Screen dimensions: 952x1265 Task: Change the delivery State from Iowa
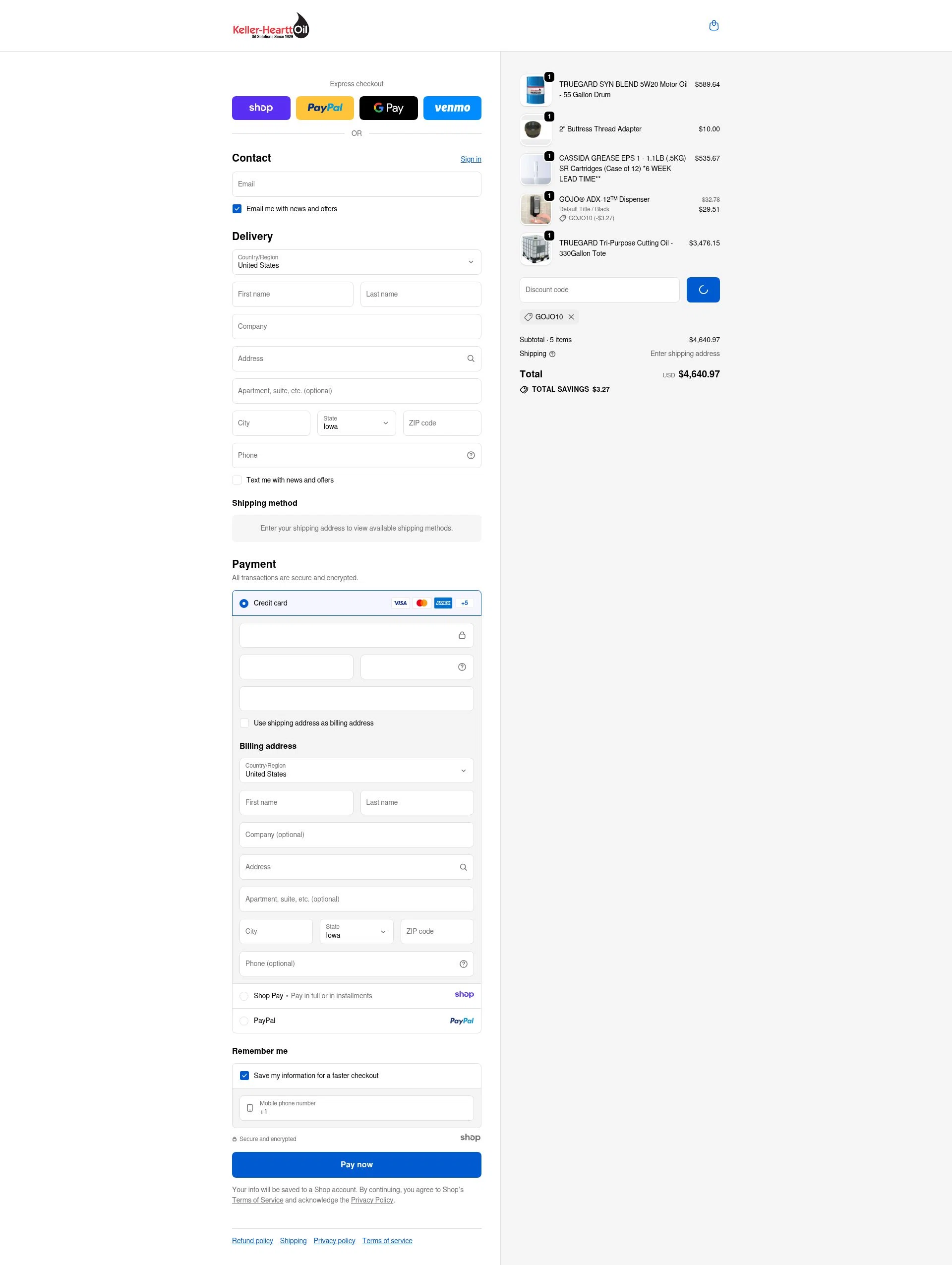[x=356, y=423]
